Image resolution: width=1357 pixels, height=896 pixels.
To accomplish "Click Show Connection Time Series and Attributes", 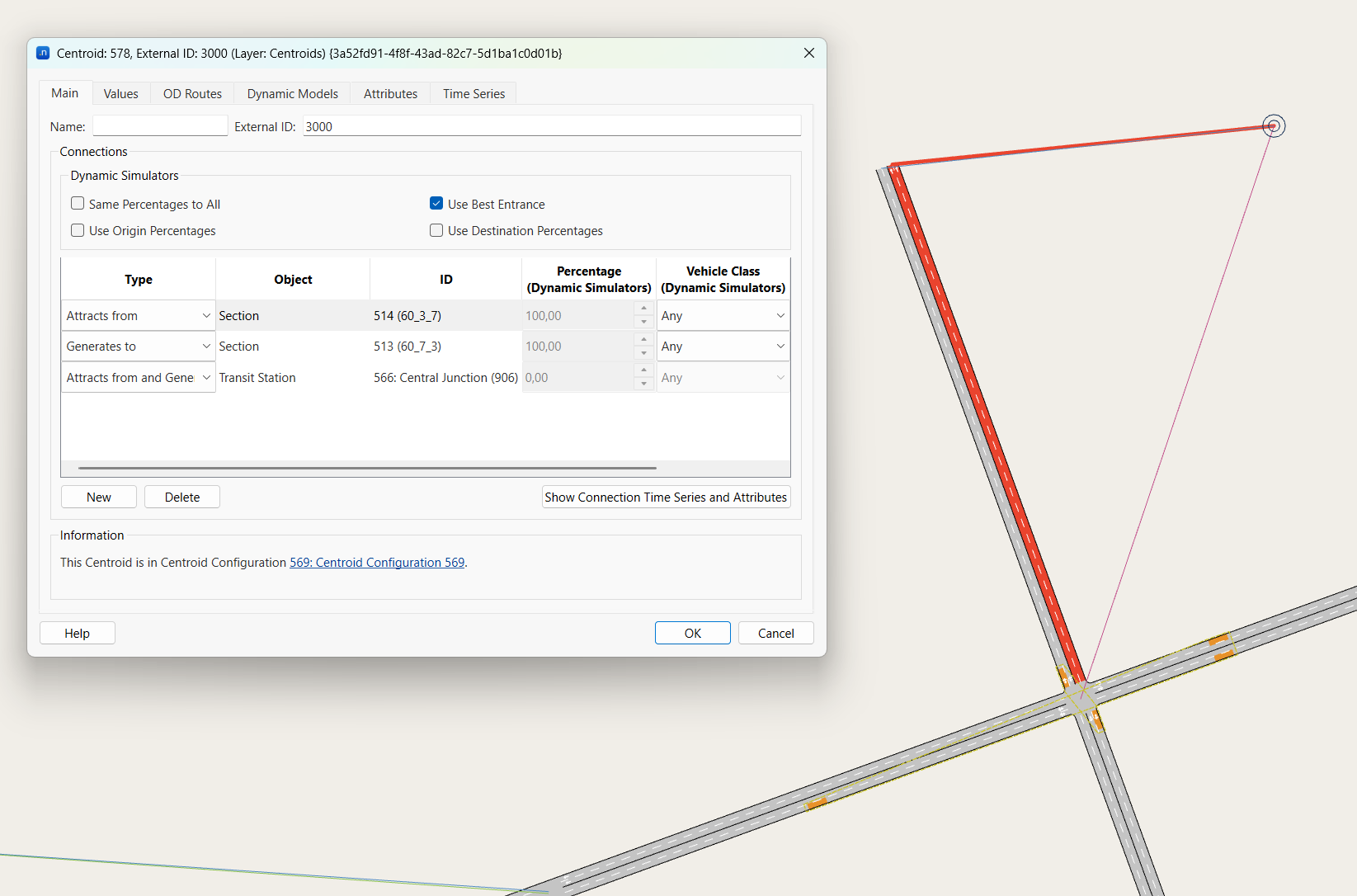I will pyautogui.click(x=666, y=497).
